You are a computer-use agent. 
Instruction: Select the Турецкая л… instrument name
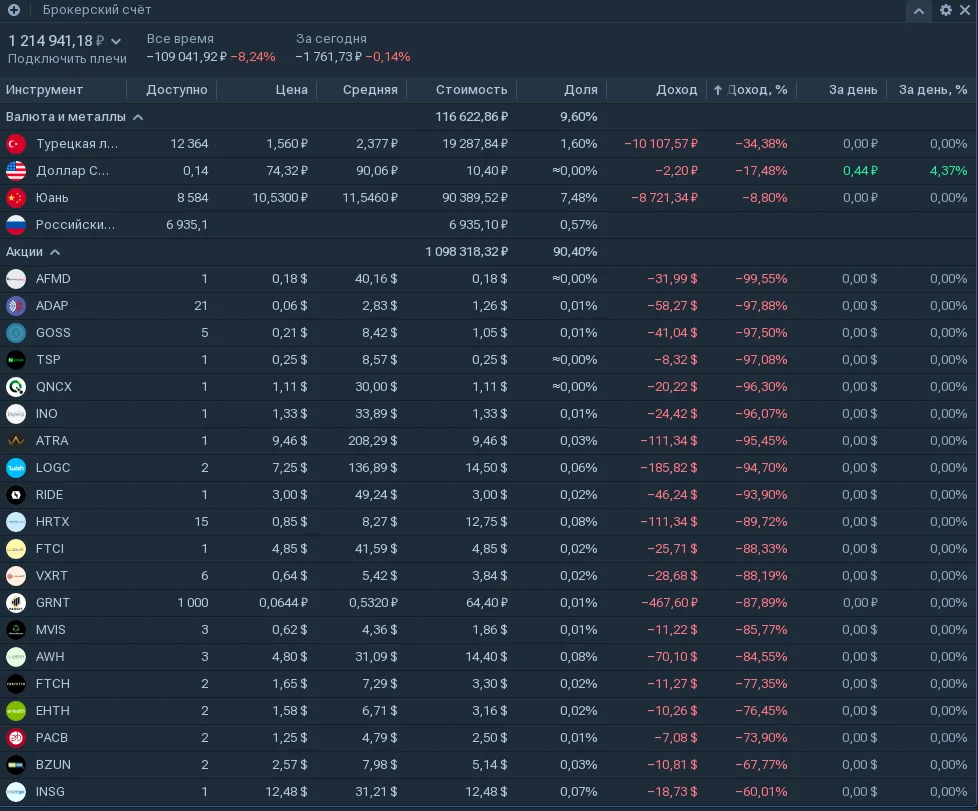click(77, 144)
